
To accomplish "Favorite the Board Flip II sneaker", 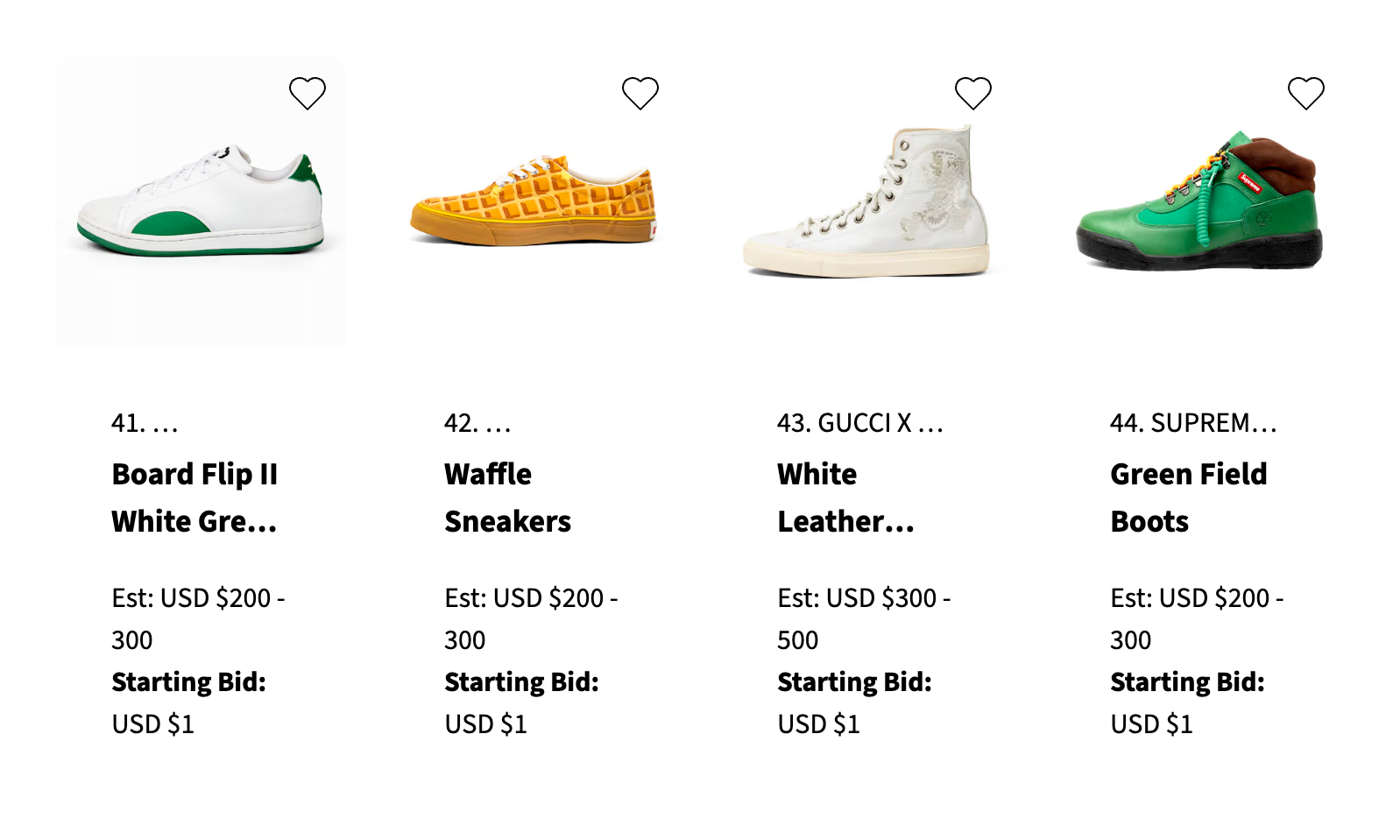I will pyautogui.click(x=308, y=93).
